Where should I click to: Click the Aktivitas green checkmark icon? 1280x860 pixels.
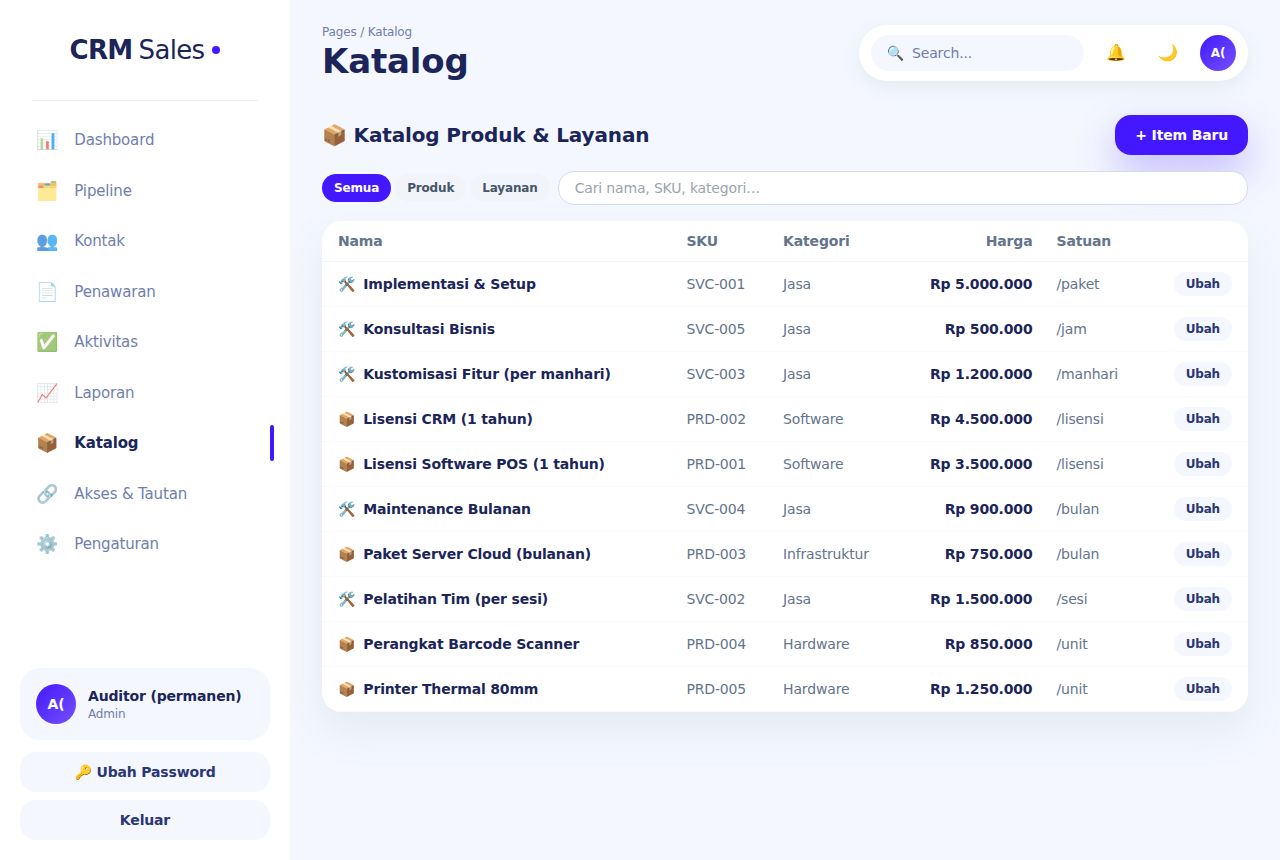click(47, 342)
